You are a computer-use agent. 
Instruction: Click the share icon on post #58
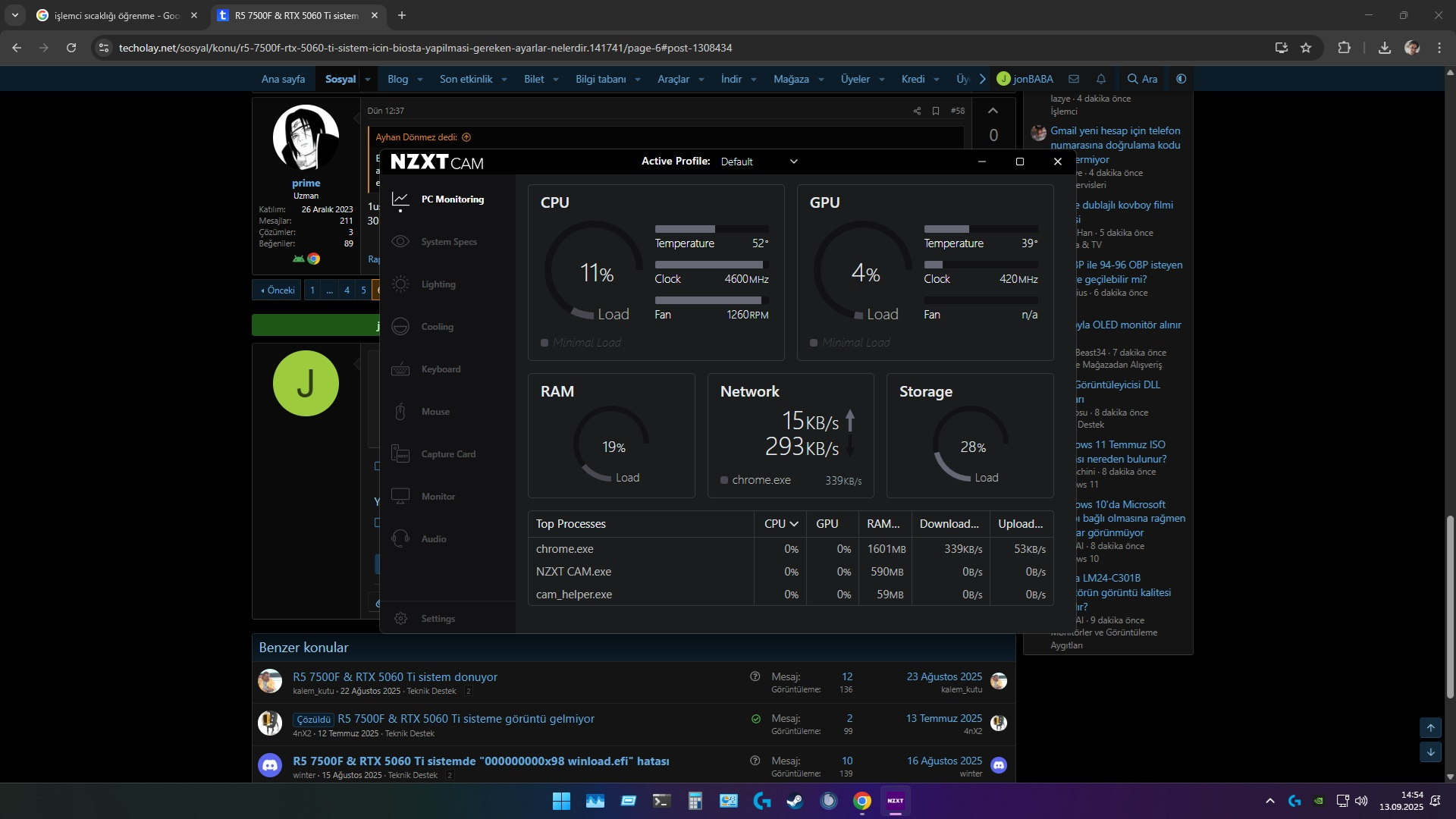tap(917, 111)
